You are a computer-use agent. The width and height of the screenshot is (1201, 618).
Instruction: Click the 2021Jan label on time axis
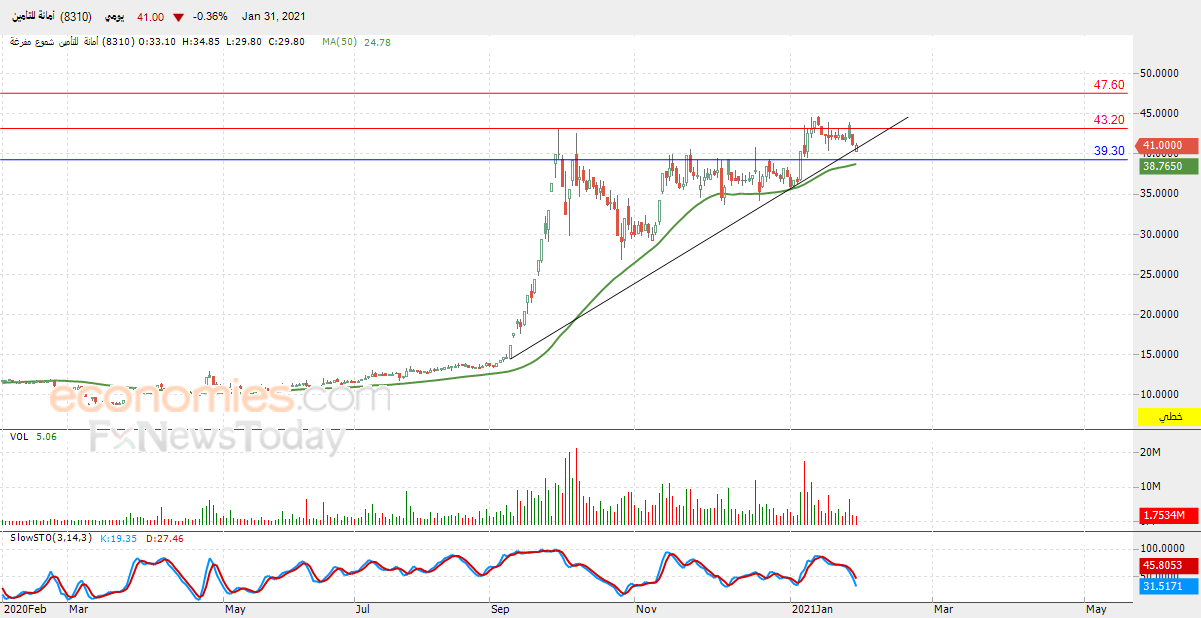(x=813, y=608)
